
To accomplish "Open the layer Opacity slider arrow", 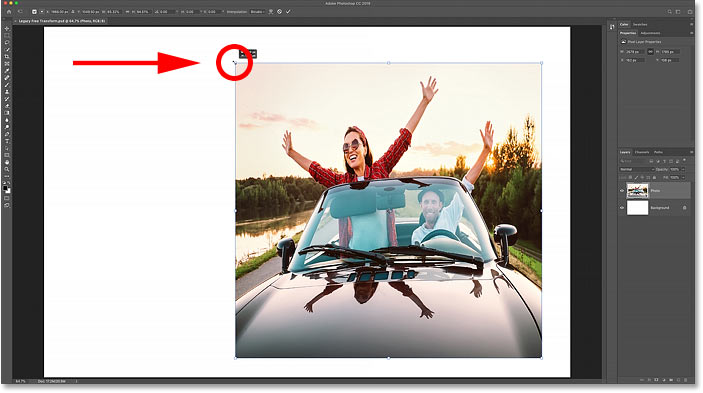I will (x=683, y=169).
